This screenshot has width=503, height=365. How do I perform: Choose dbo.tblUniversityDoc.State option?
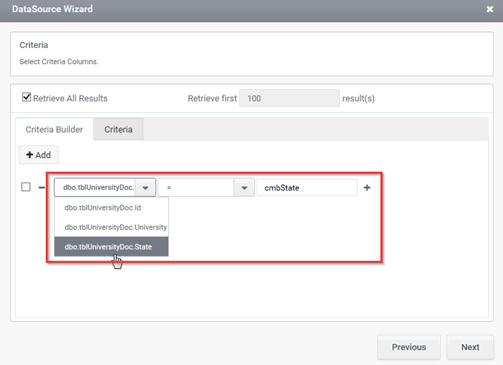tap(111, 247)
